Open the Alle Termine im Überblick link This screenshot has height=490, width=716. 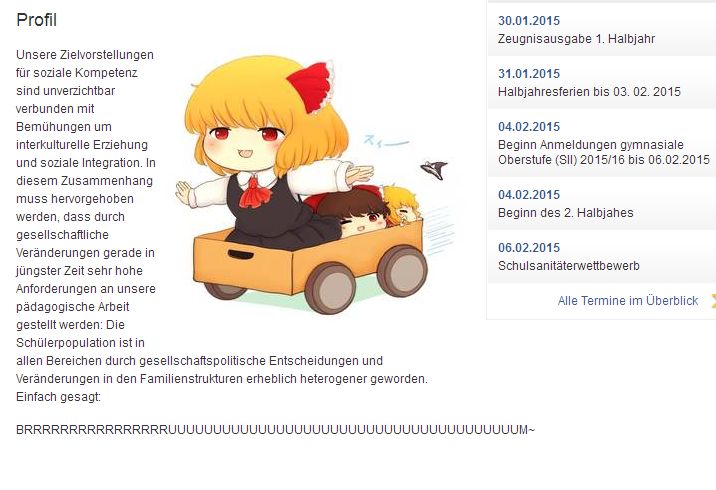(x=627, y=300)
